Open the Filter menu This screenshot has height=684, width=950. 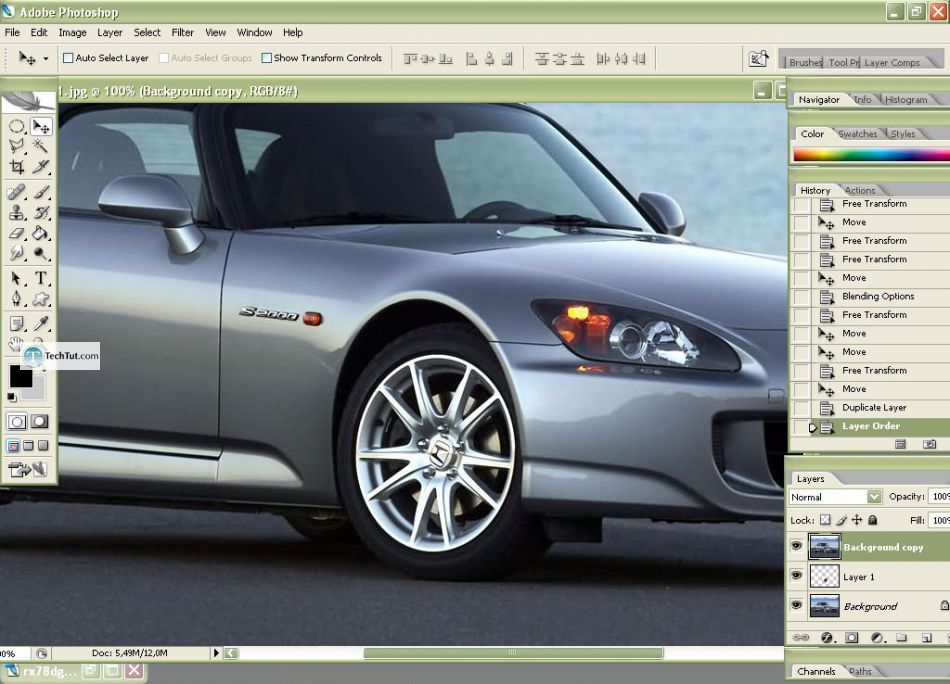coord(182,33)
